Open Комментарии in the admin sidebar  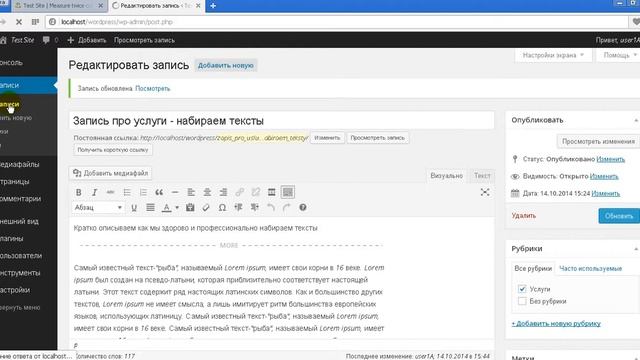tap(20, 199)
